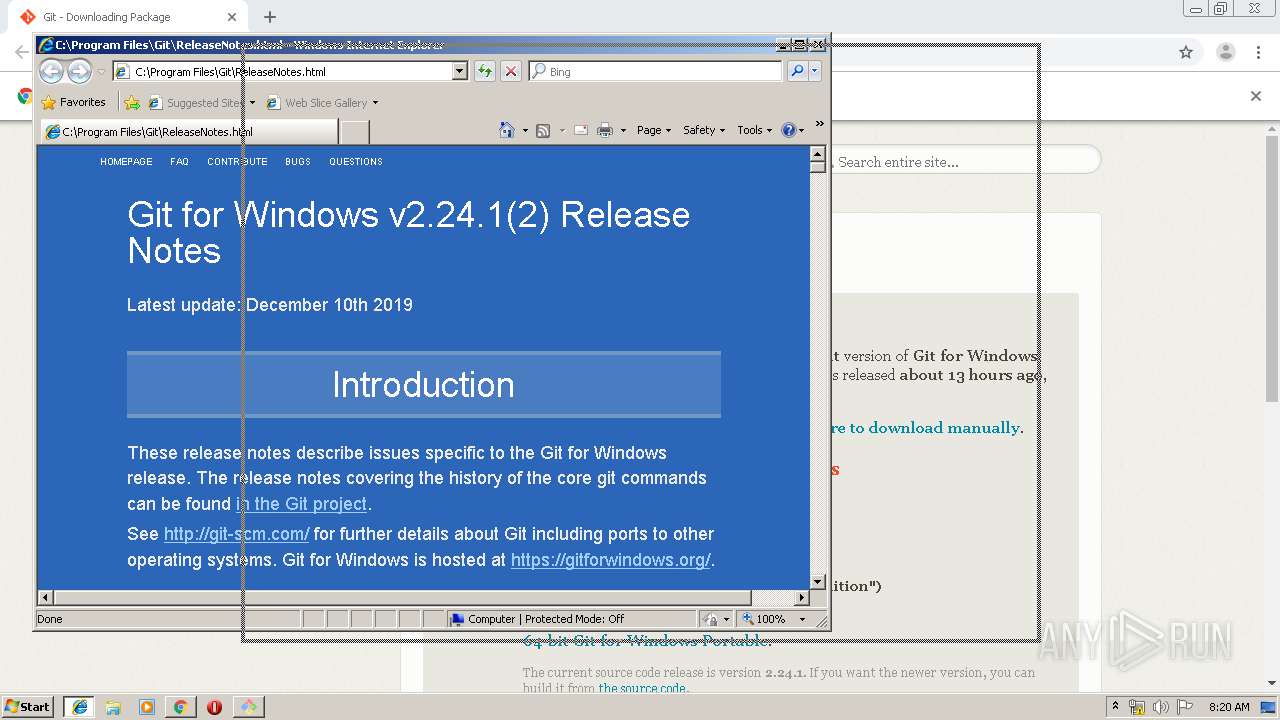Click the IE Back arrow button

point(51,71)
